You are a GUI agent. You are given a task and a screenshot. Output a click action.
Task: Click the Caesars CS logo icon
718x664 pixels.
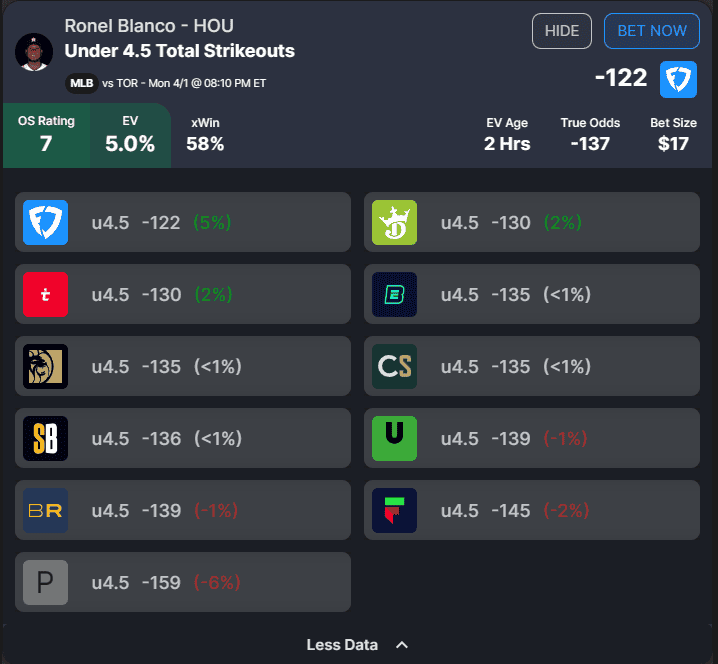[x=394, y=366]
